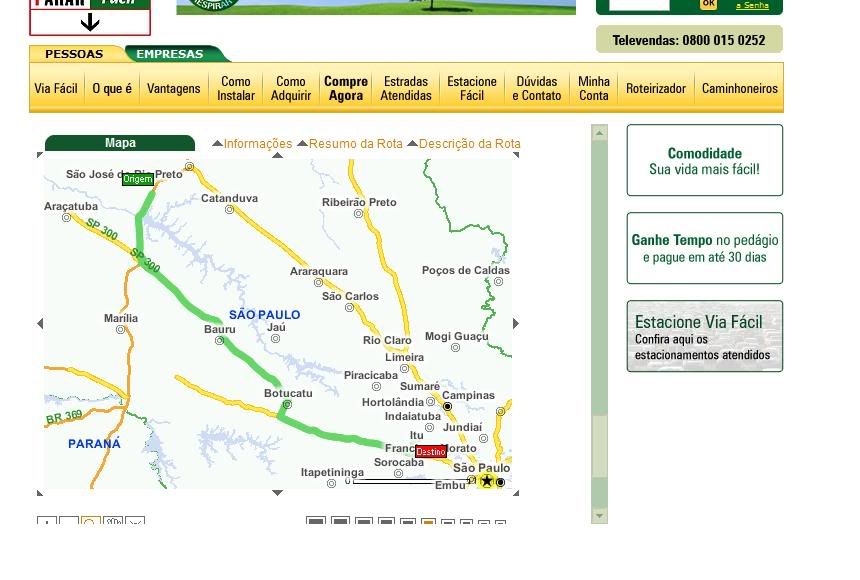Click the Marília label on the map

click(121, 318)
